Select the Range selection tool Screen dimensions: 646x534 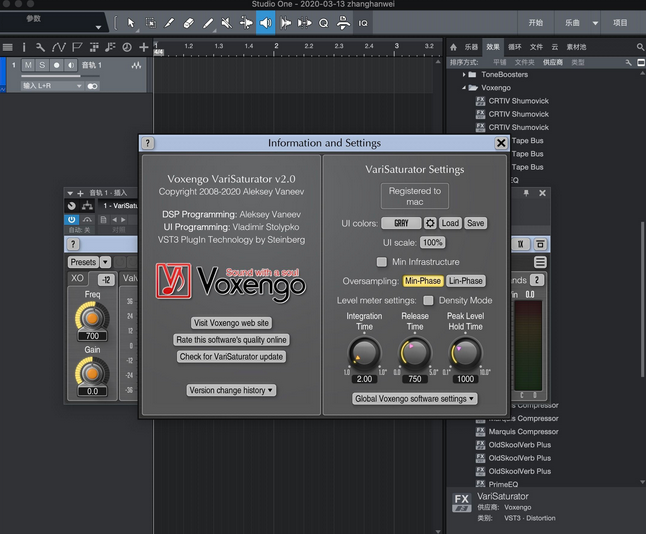click(x=151, y=23)
